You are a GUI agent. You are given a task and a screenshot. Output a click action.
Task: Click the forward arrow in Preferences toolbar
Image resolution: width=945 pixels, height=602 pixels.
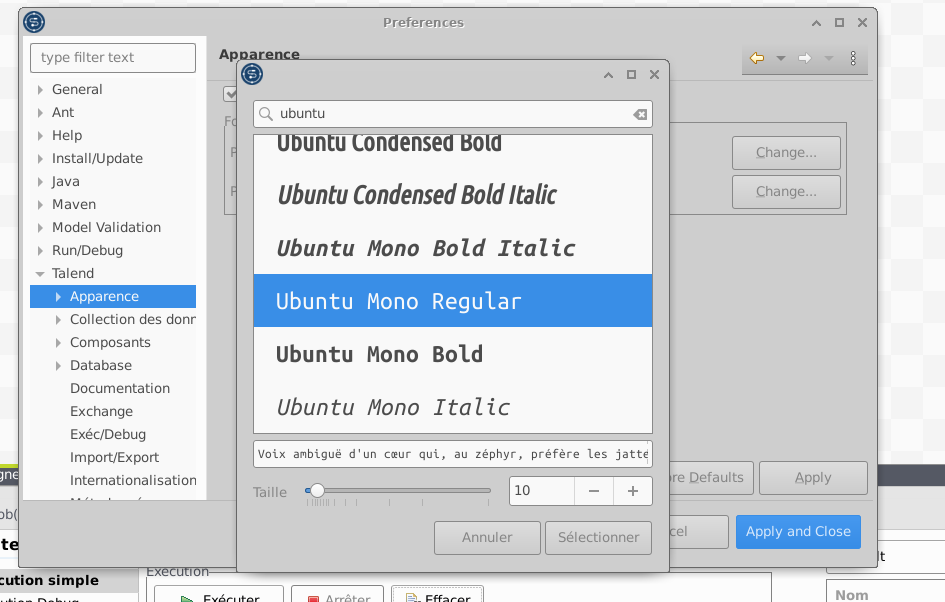tap(805, 58)
